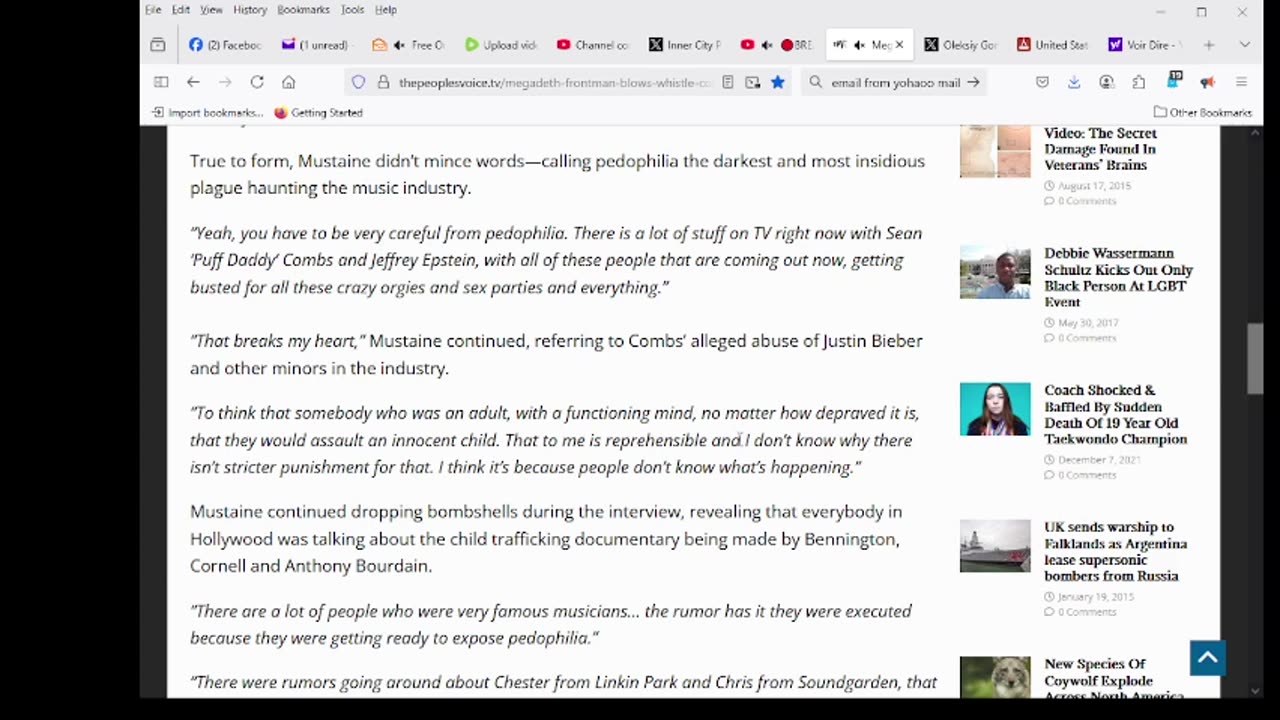
Task: Open Debbie Wassermann Schultz article link
Action: pyautogui.click(x=1118, y=277)
